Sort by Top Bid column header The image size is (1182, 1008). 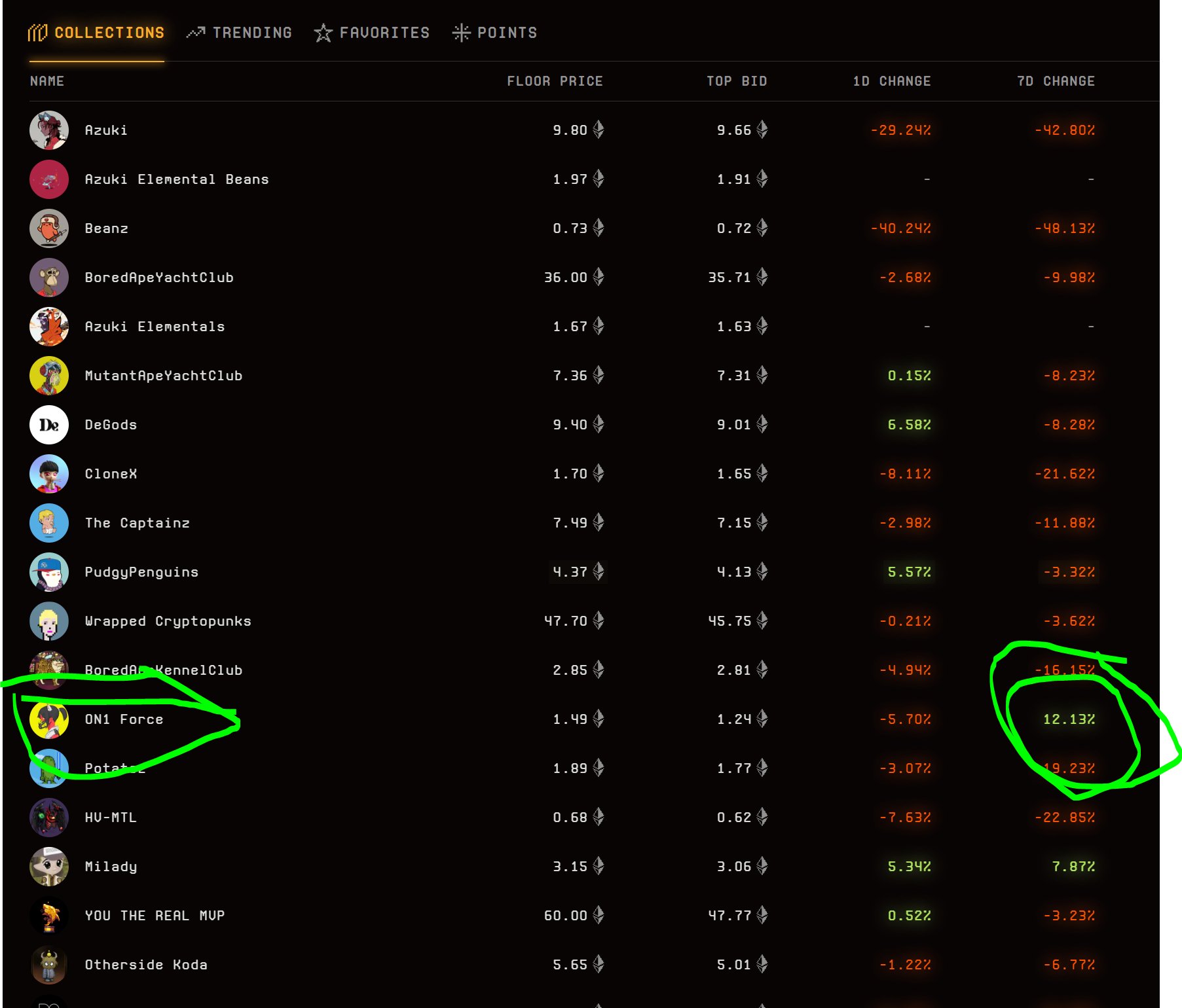click(x=737, y=81)
